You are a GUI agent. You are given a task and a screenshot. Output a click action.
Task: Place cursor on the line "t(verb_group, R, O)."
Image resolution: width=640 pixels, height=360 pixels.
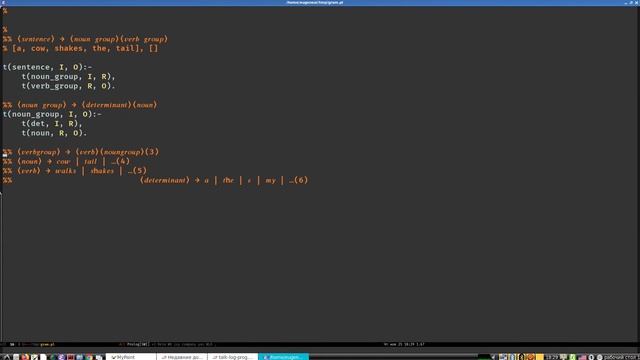[69, 86]
